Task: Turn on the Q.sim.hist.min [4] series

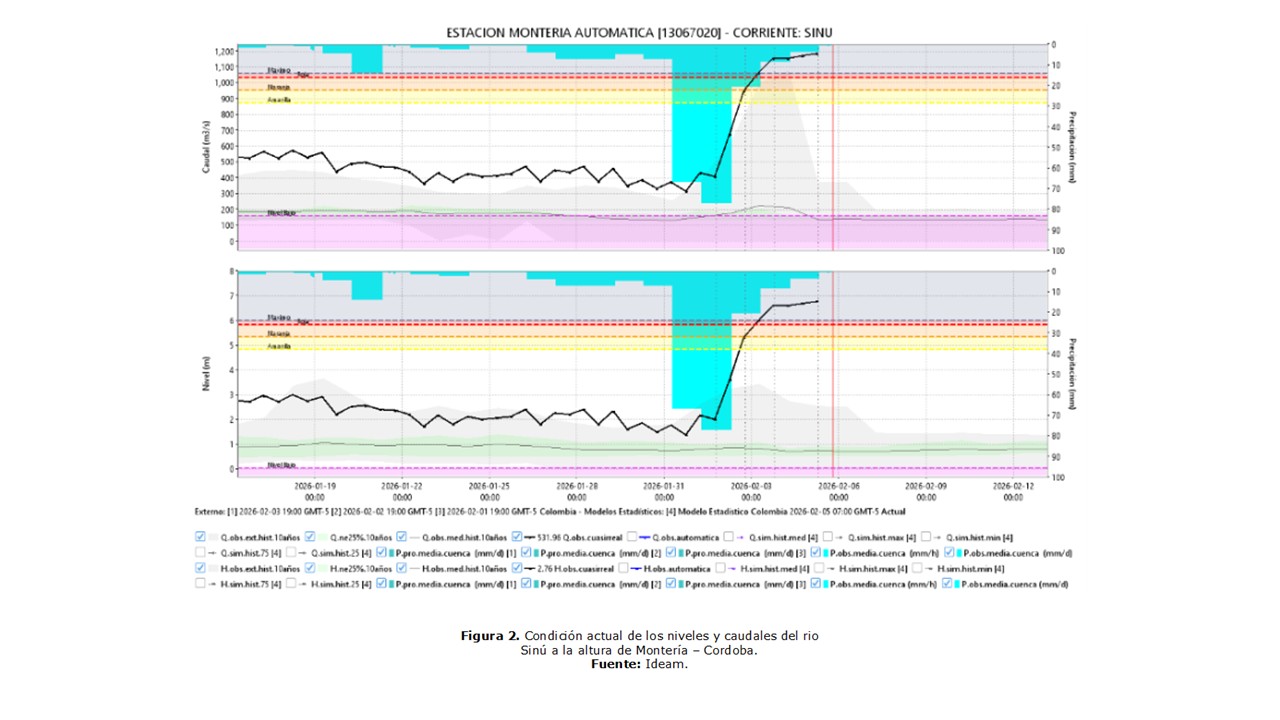Action: coord(926,537)
